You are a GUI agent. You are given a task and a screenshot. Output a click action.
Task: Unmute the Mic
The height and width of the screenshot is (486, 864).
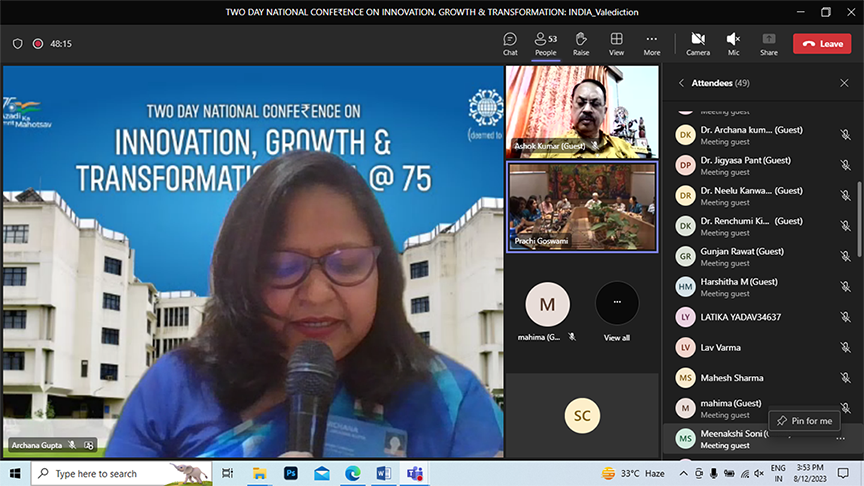point(733,43)
